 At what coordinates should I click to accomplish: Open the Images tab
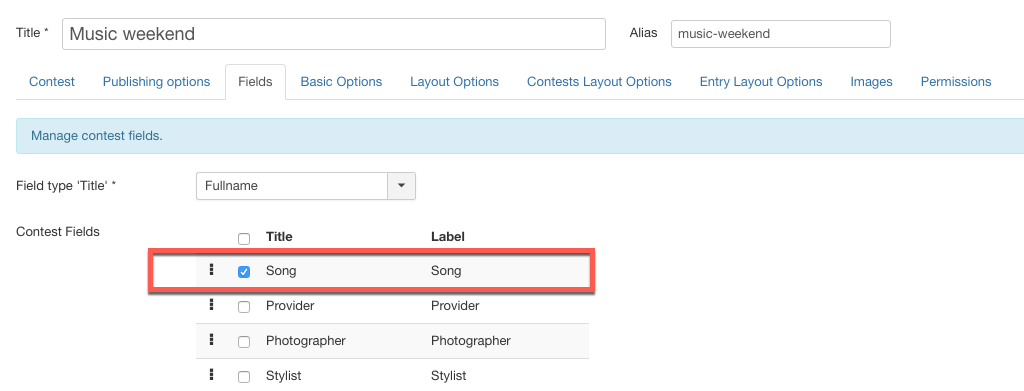[x=871, y=82]
